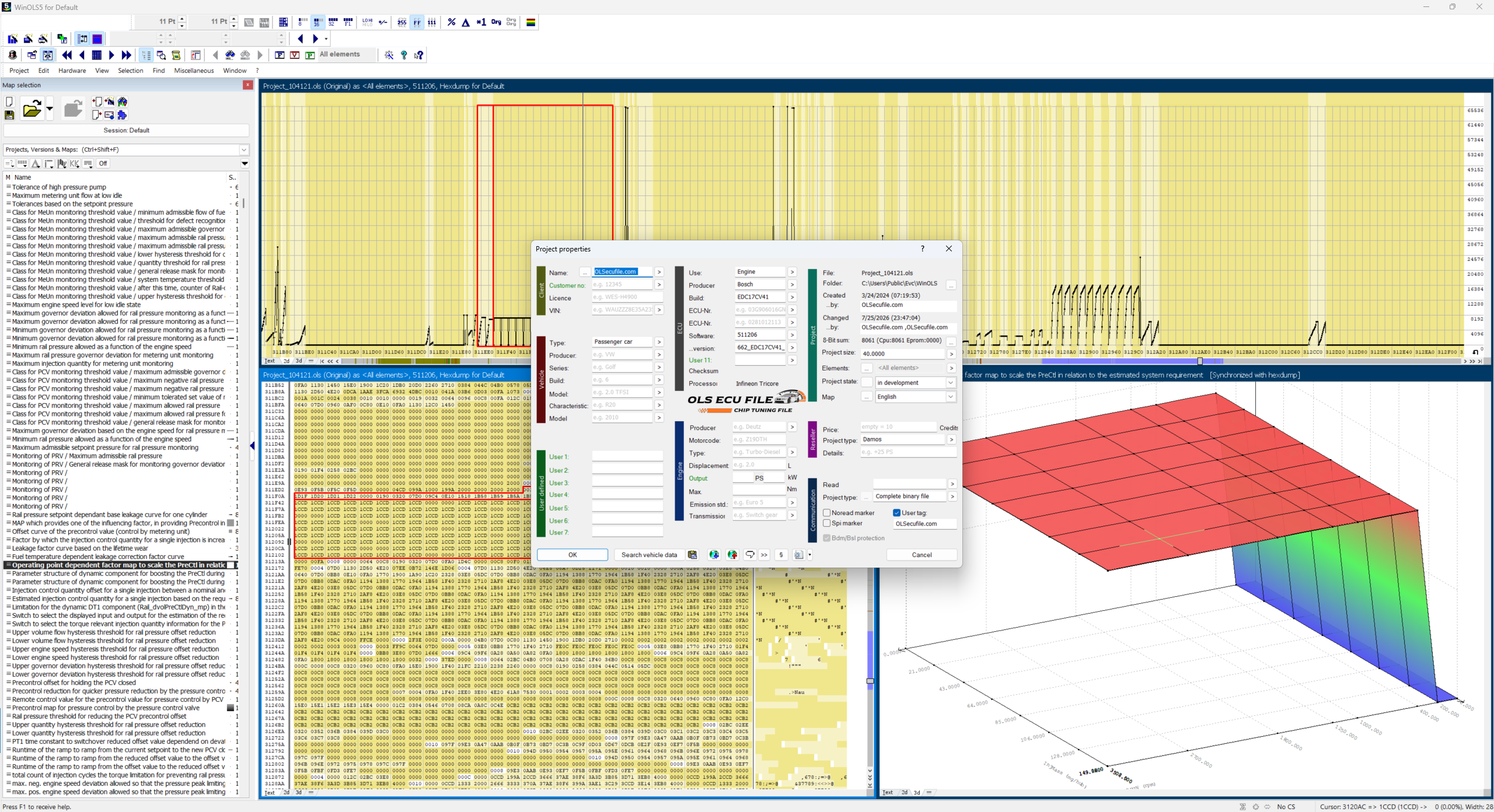Screen dimensions: 1494x812
Task: Open the gear and wrench configuration icon
Action: [x=389, y=55]
